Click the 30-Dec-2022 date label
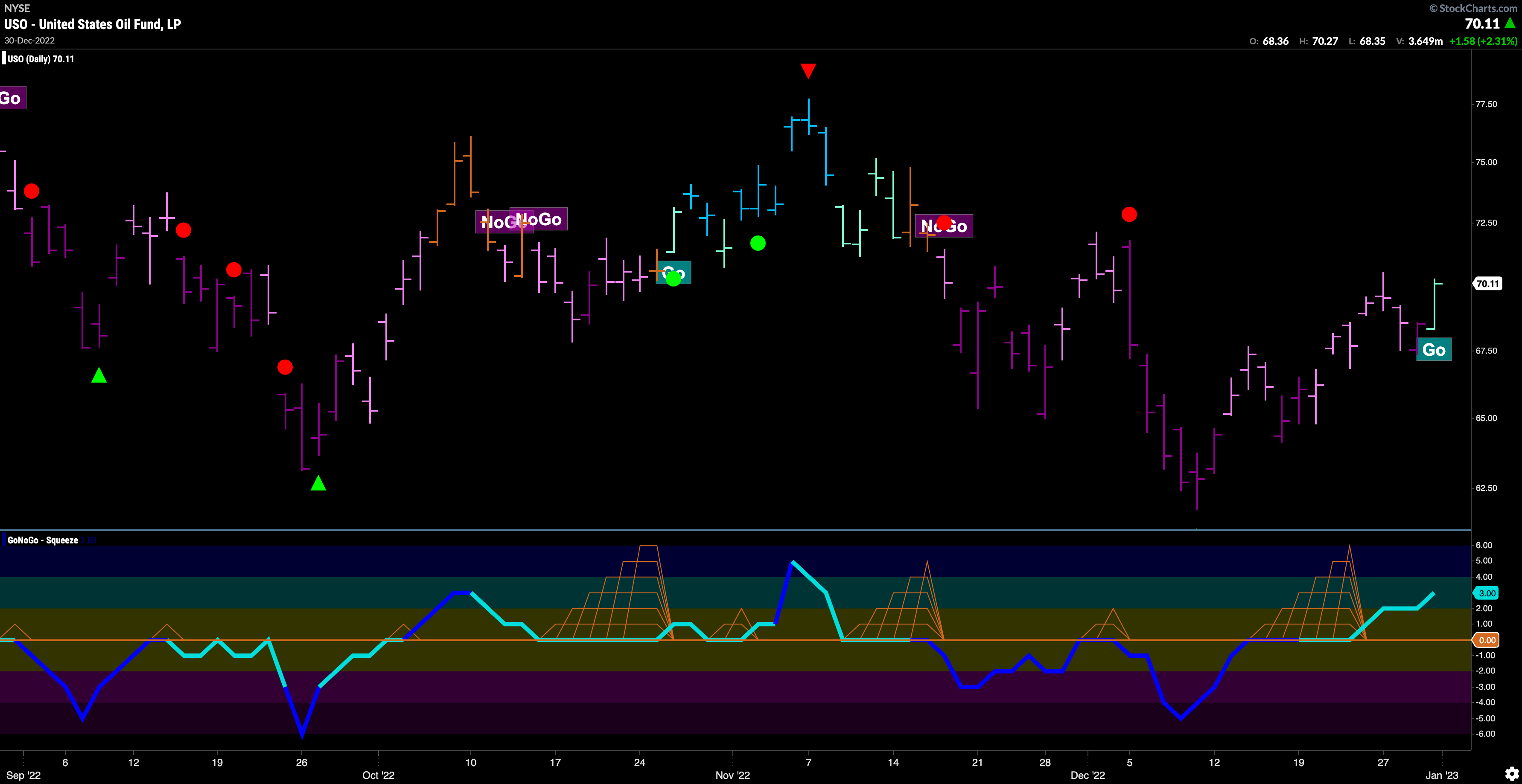The image size is (1522, 784). pos(29,40)
